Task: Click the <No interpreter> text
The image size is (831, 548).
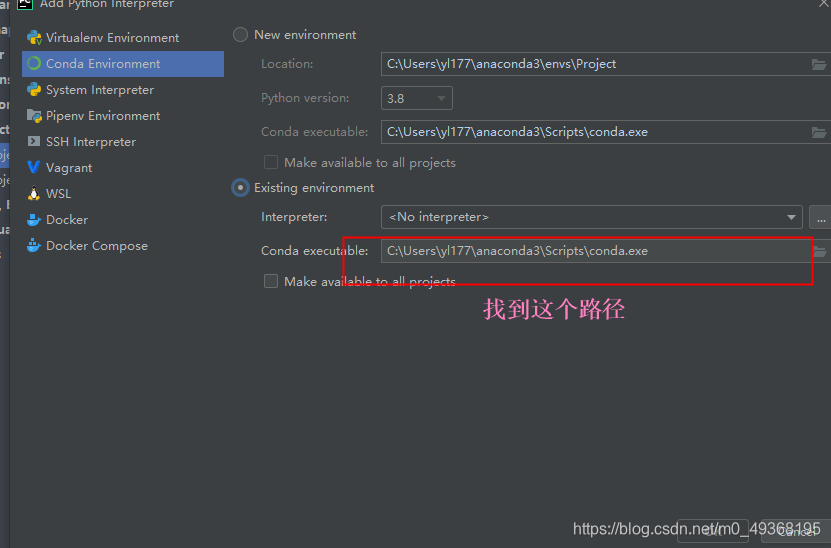Action: tap(439, 217)
